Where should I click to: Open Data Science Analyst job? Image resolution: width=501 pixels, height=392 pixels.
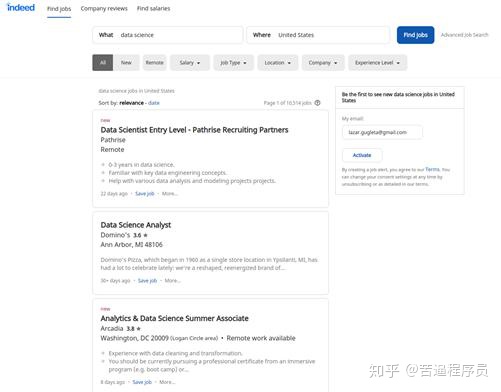click(136, 225)
